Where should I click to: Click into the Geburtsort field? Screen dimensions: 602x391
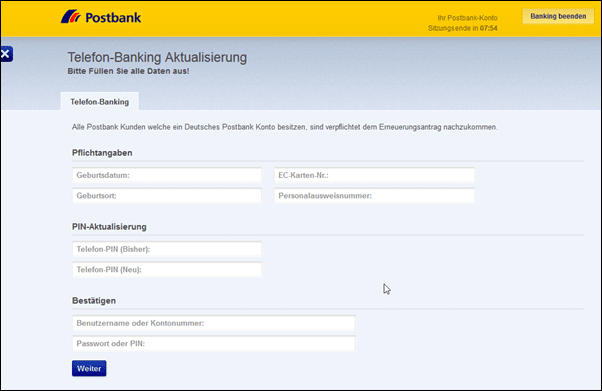coord(167,196)
